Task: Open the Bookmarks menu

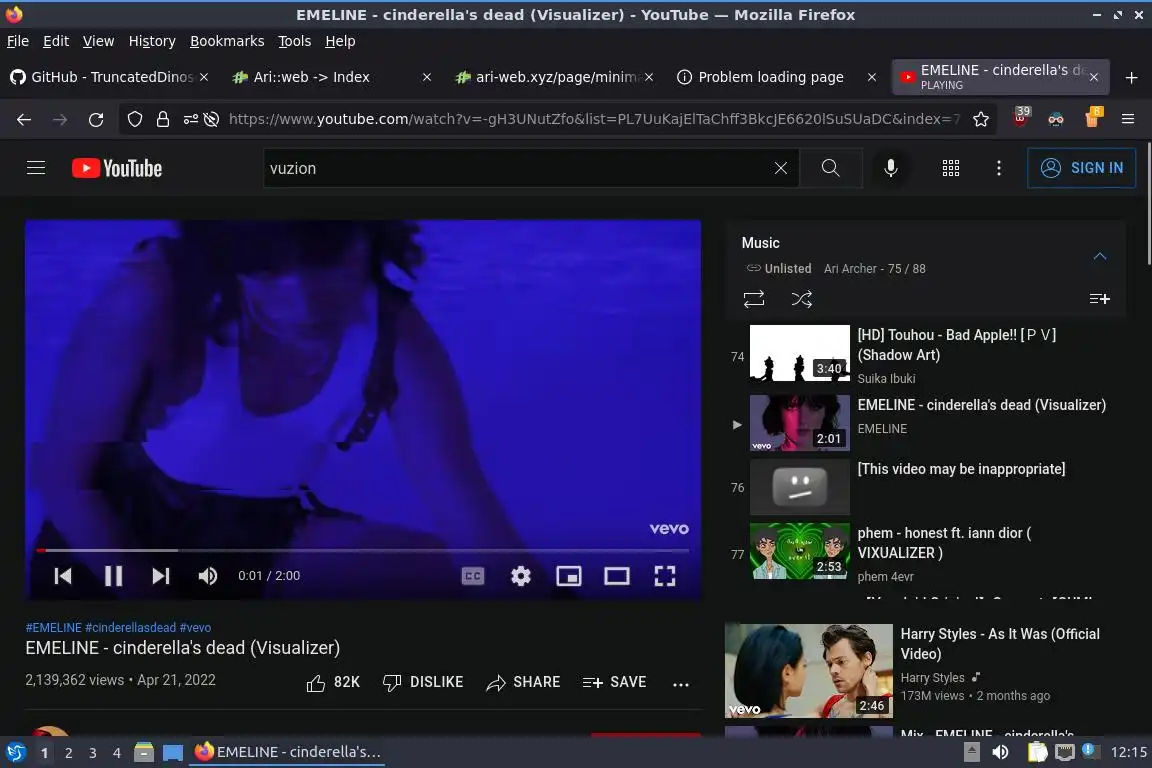Action: pos(227,41)
